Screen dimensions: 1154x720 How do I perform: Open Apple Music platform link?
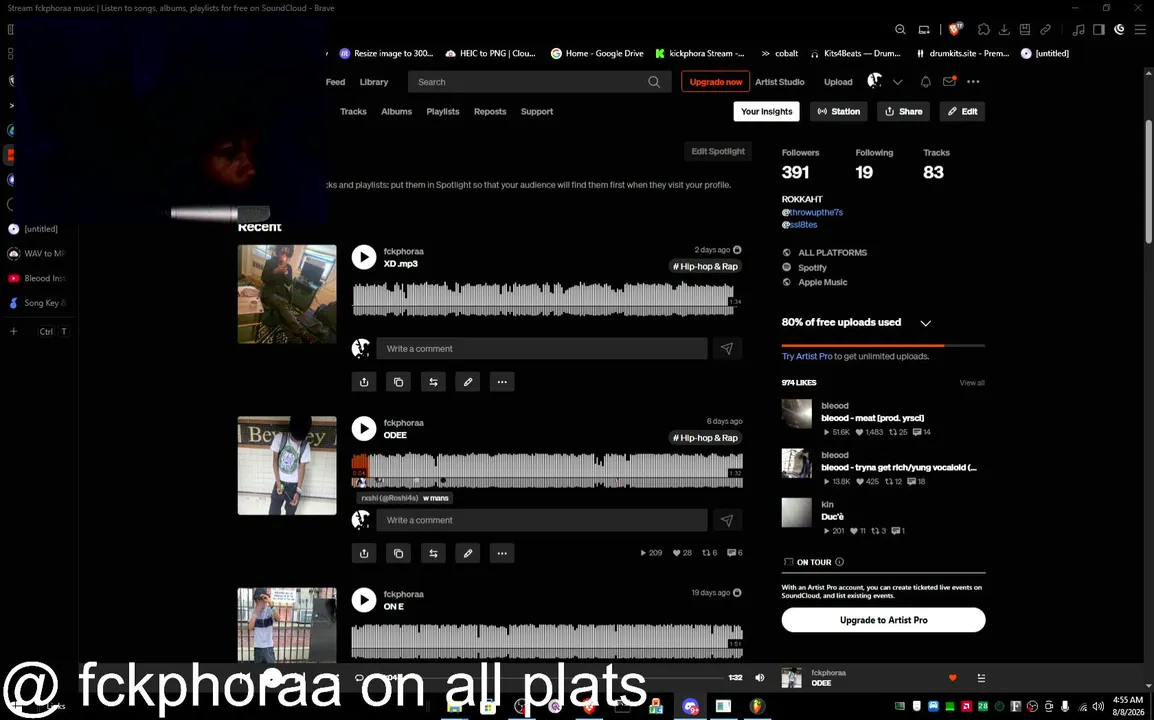coord(823,283)
